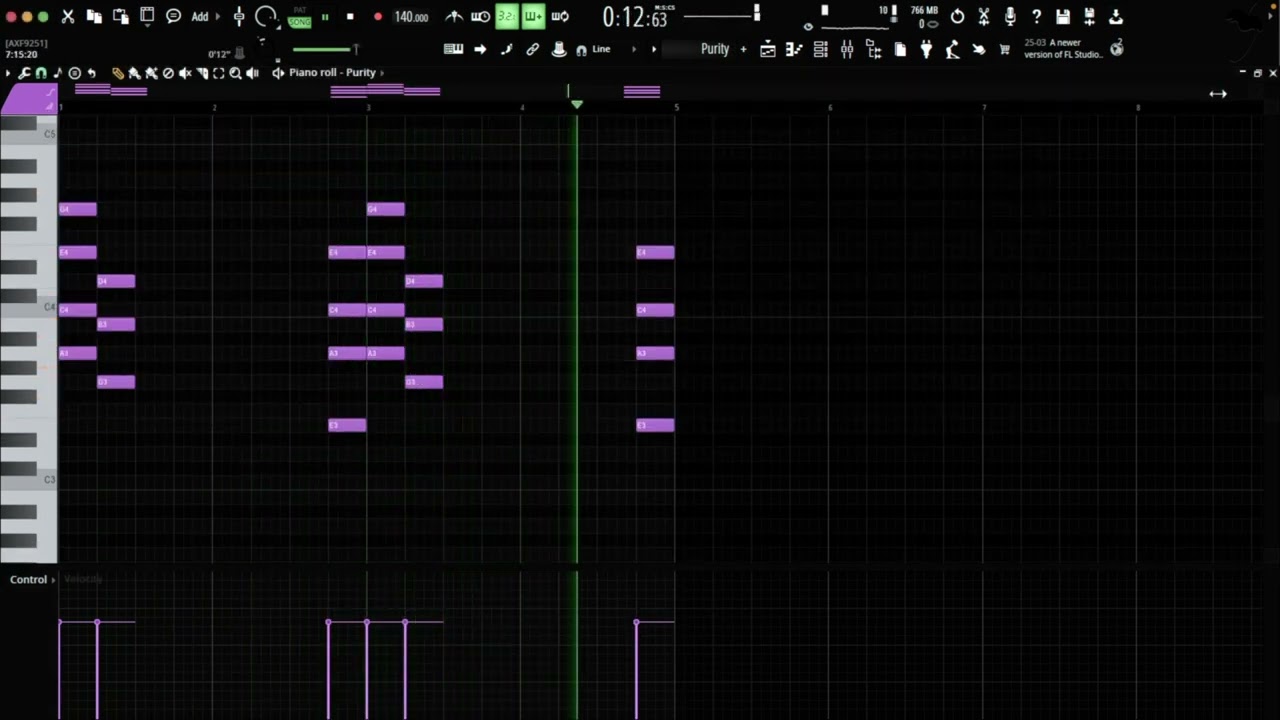The image size is (1280, 720).
Task: Click the 0:12:63 time display
Action: coord(635,18)
